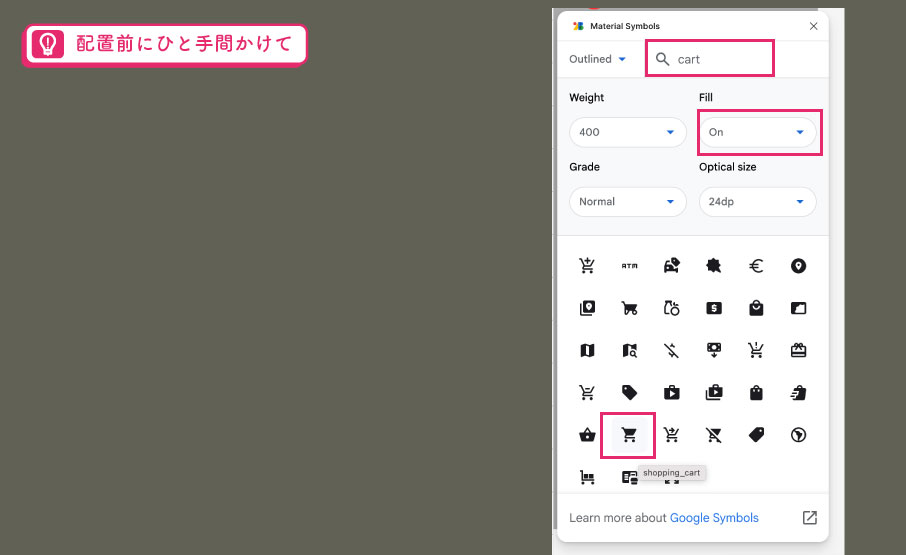Pick the tilted loyalty tag icon
The width and height of the screenshot is (906, 555).
pyautogui.click(x=756, y=435)
